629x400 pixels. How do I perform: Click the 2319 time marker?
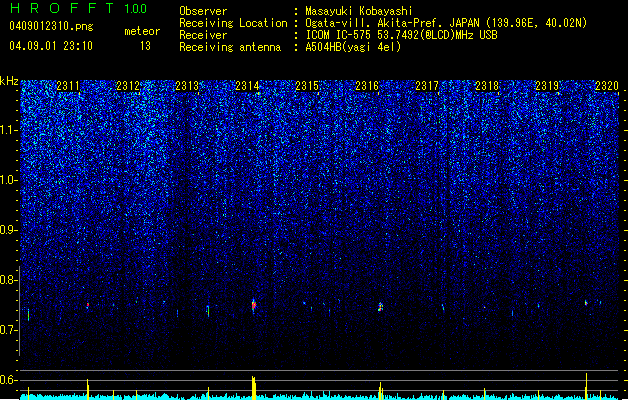click(x=547, y=86)
